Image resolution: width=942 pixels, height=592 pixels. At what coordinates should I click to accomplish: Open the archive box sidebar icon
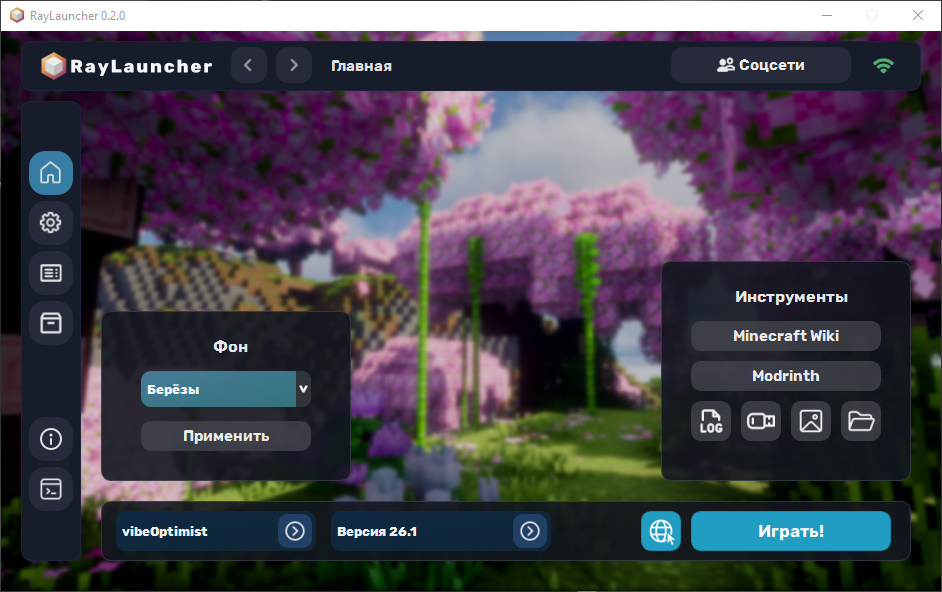click(x=51, y=323)
